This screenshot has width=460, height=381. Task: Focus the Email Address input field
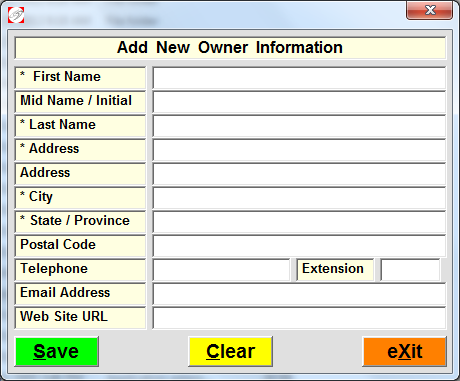[x=299, y=294]
